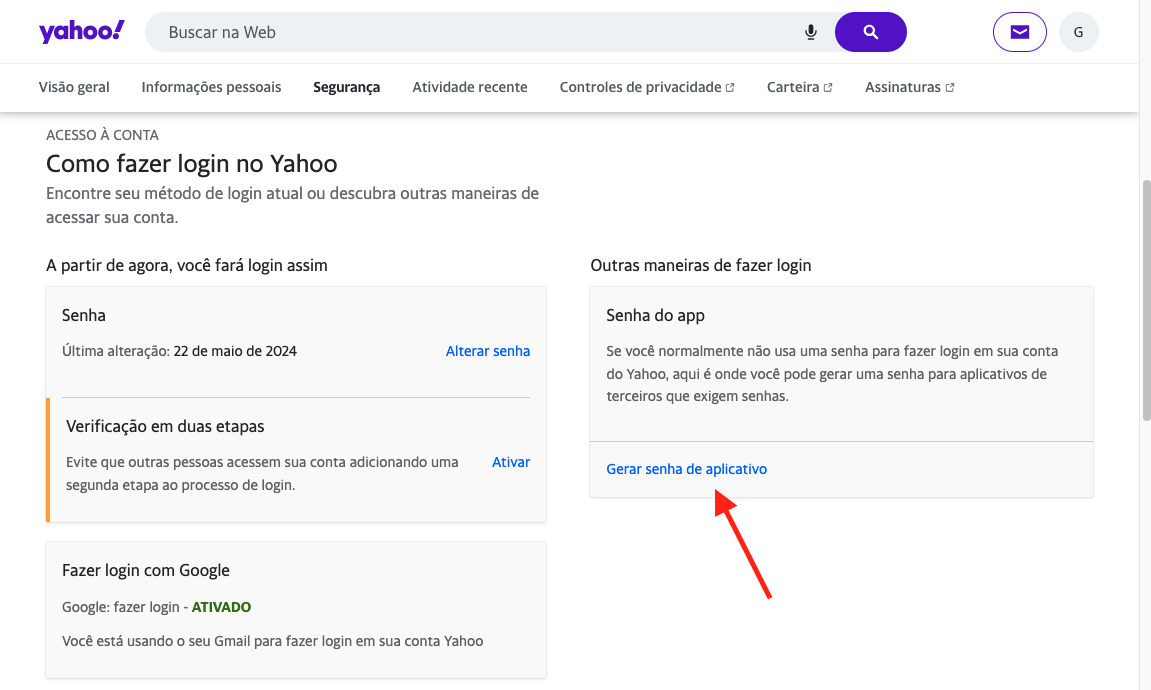Screen dimensions: 1151x690
Task: Click the Senha do app card title
Action: (656, 316)
